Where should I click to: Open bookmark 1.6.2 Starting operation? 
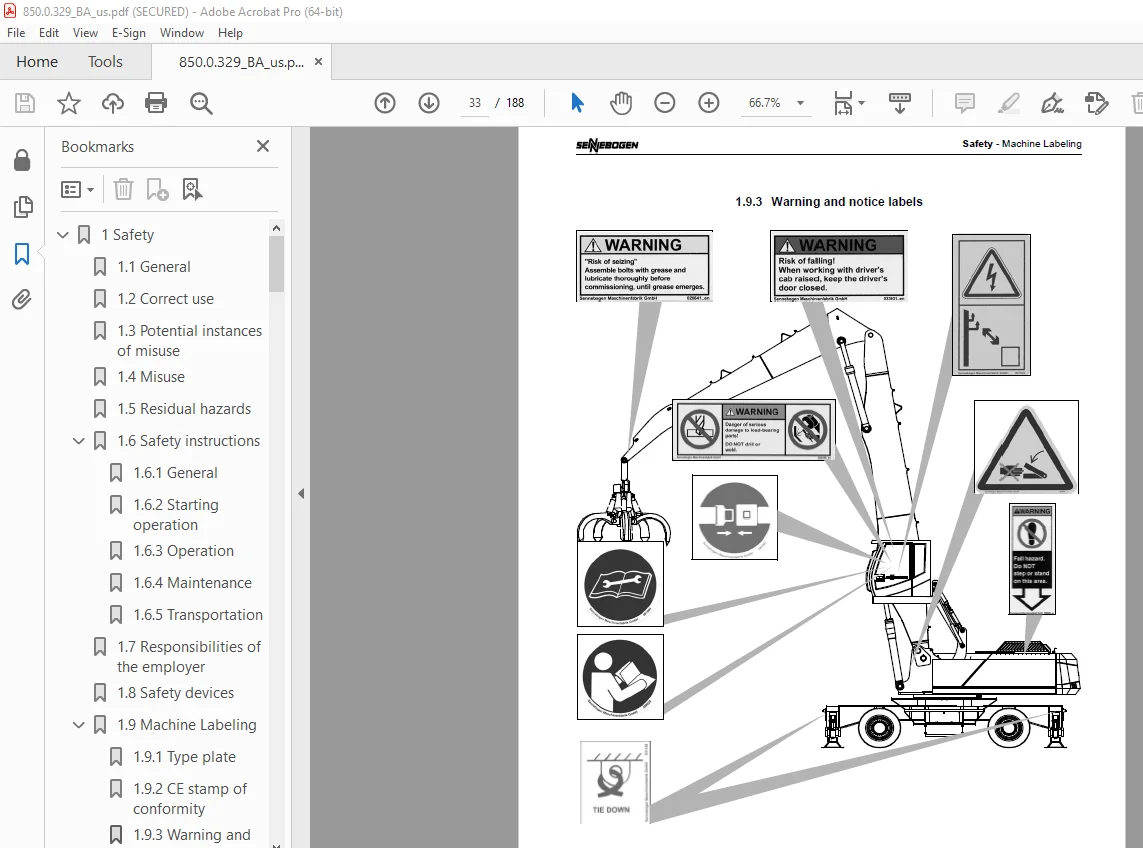(176, 515)
